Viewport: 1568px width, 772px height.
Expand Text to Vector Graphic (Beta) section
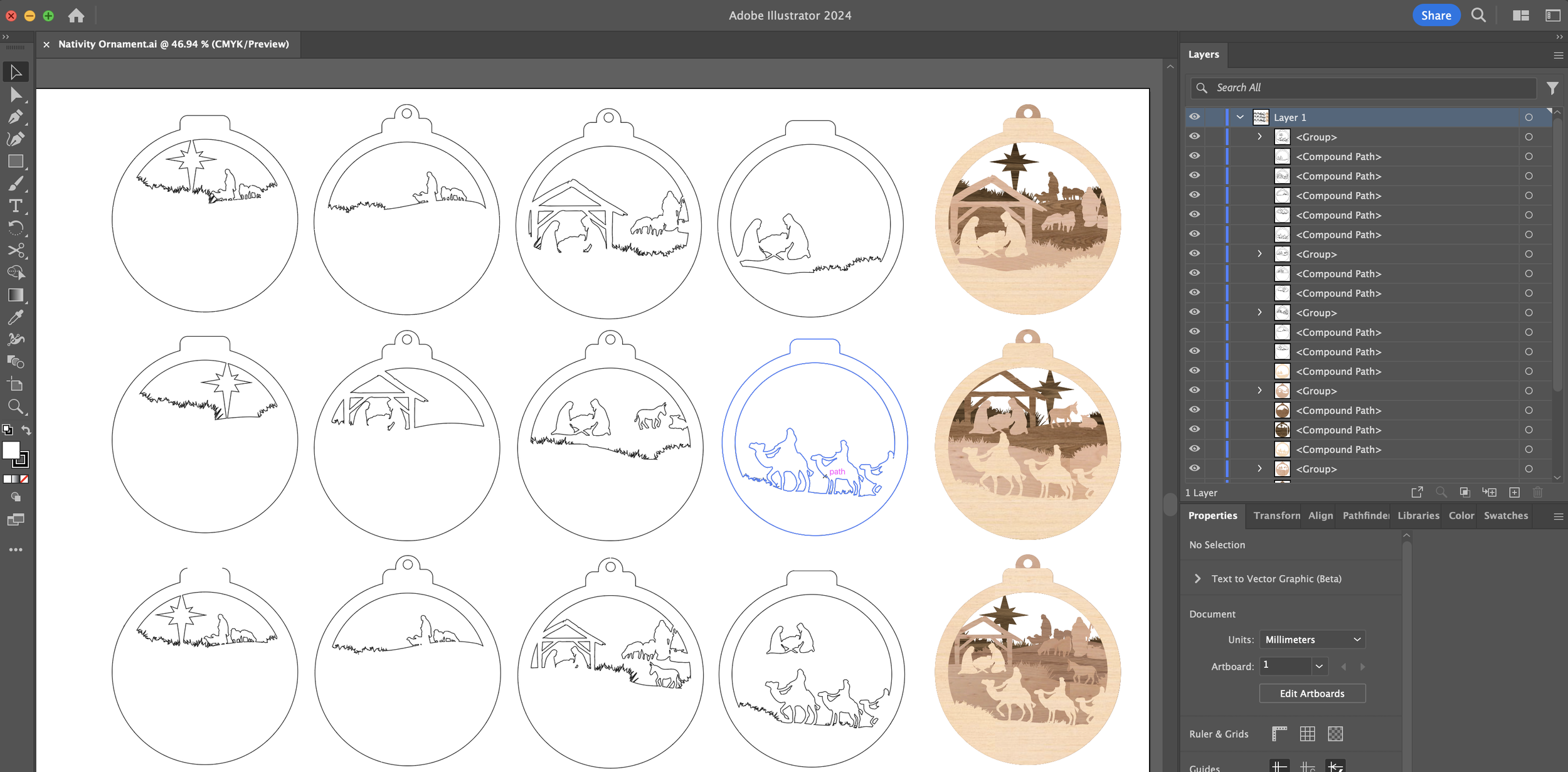coord(1197,579)
